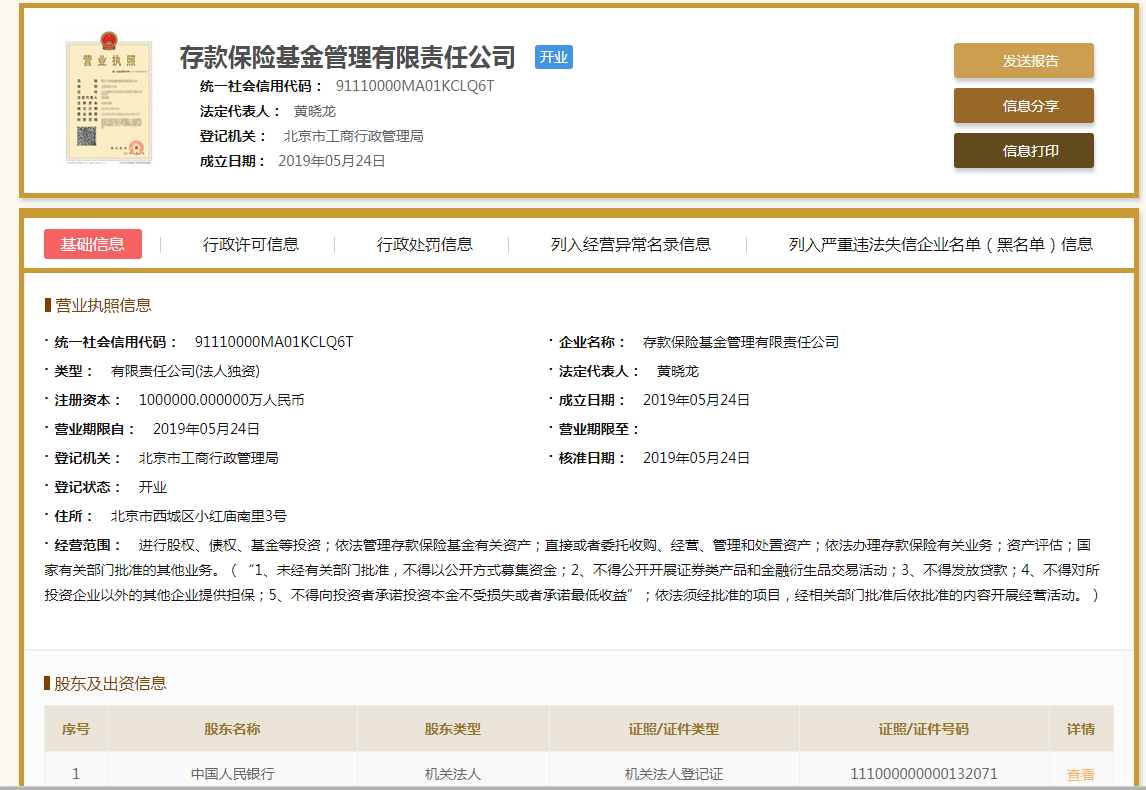The height and width of the screenshot is (790, 1146).
Task: Click the red 基础信息 tab indicator
Action: (93, 243)
